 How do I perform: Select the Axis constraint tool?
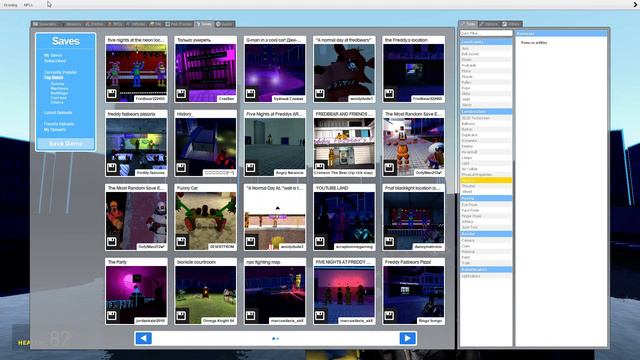point(486,48)
